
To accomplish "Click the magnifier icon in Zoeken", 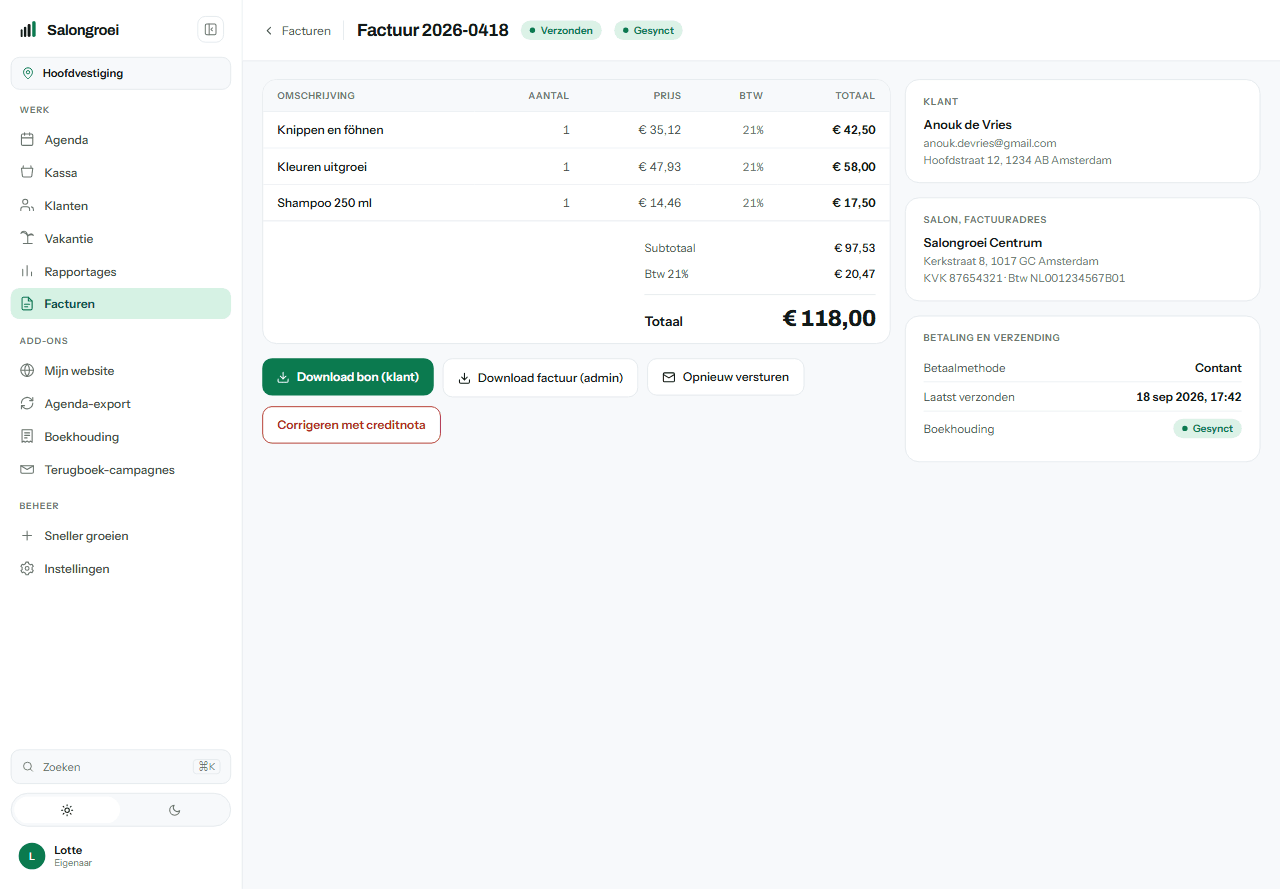I will click(28, 767).
